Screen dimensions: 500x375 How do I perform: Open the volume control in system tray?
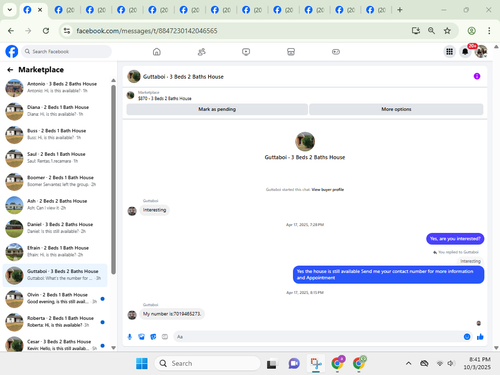[451, 363]
